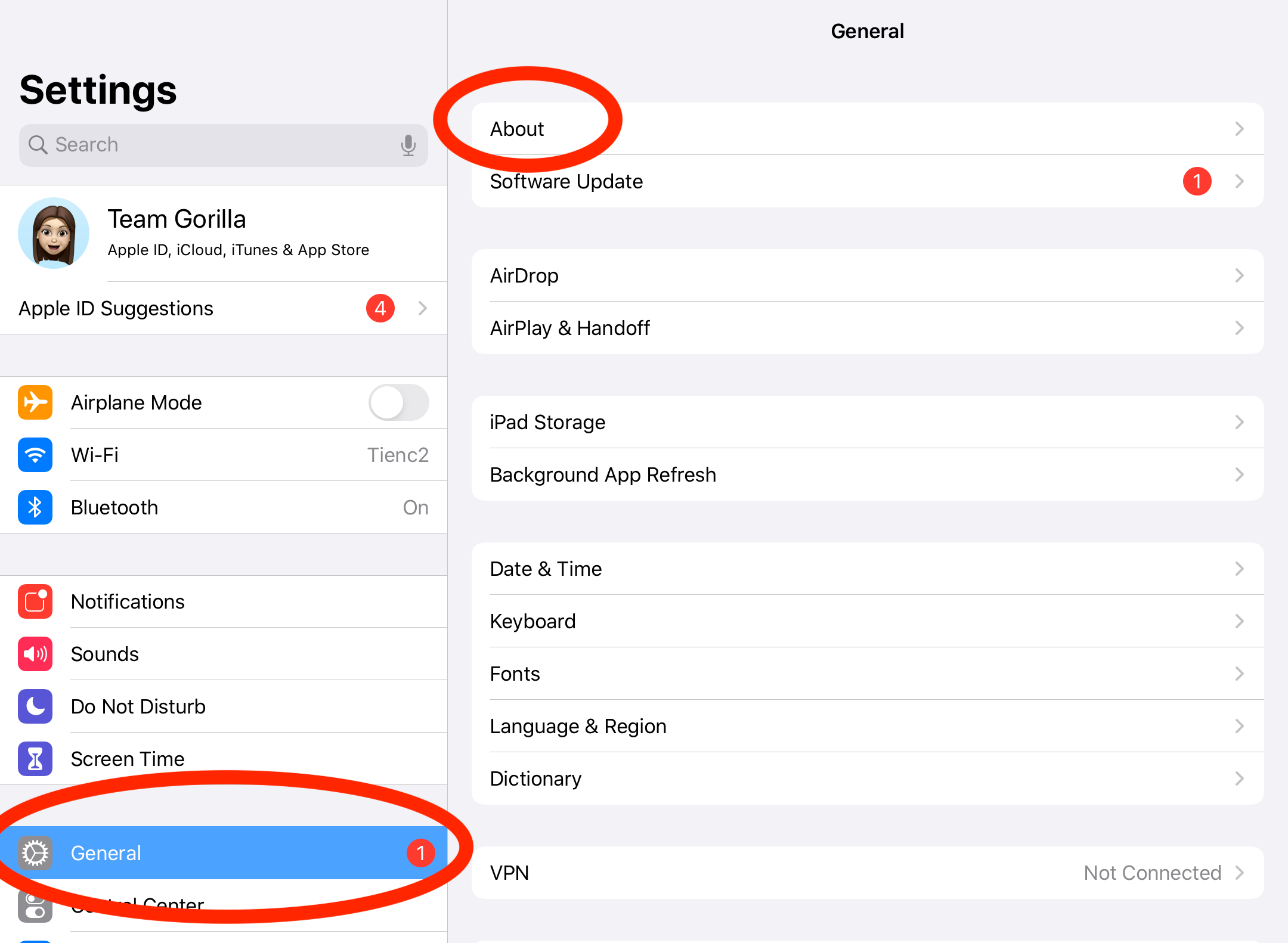Screen dimensions: 1288x943
Task: Open iPad Storage
Action: (x=868, y=422)
